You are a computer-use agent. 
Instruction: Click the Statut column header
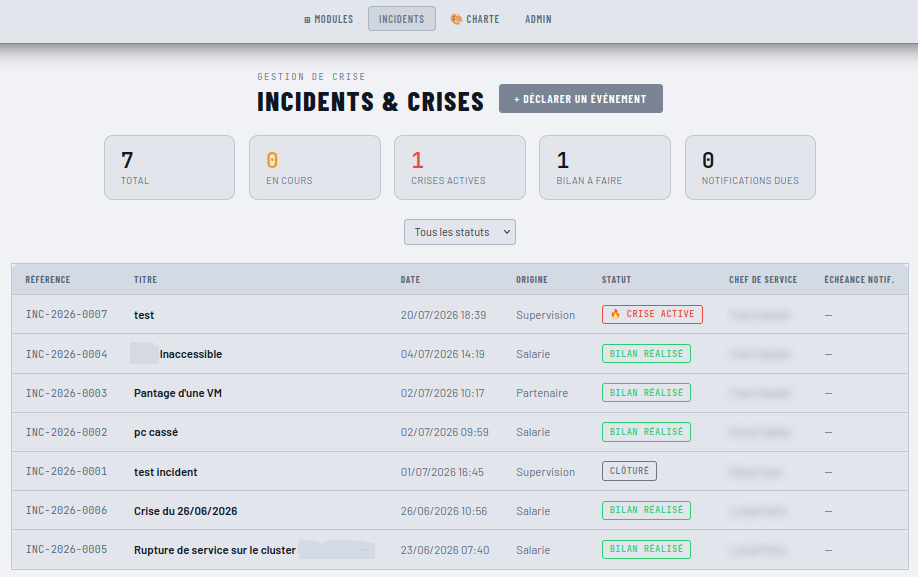[616, 280]
